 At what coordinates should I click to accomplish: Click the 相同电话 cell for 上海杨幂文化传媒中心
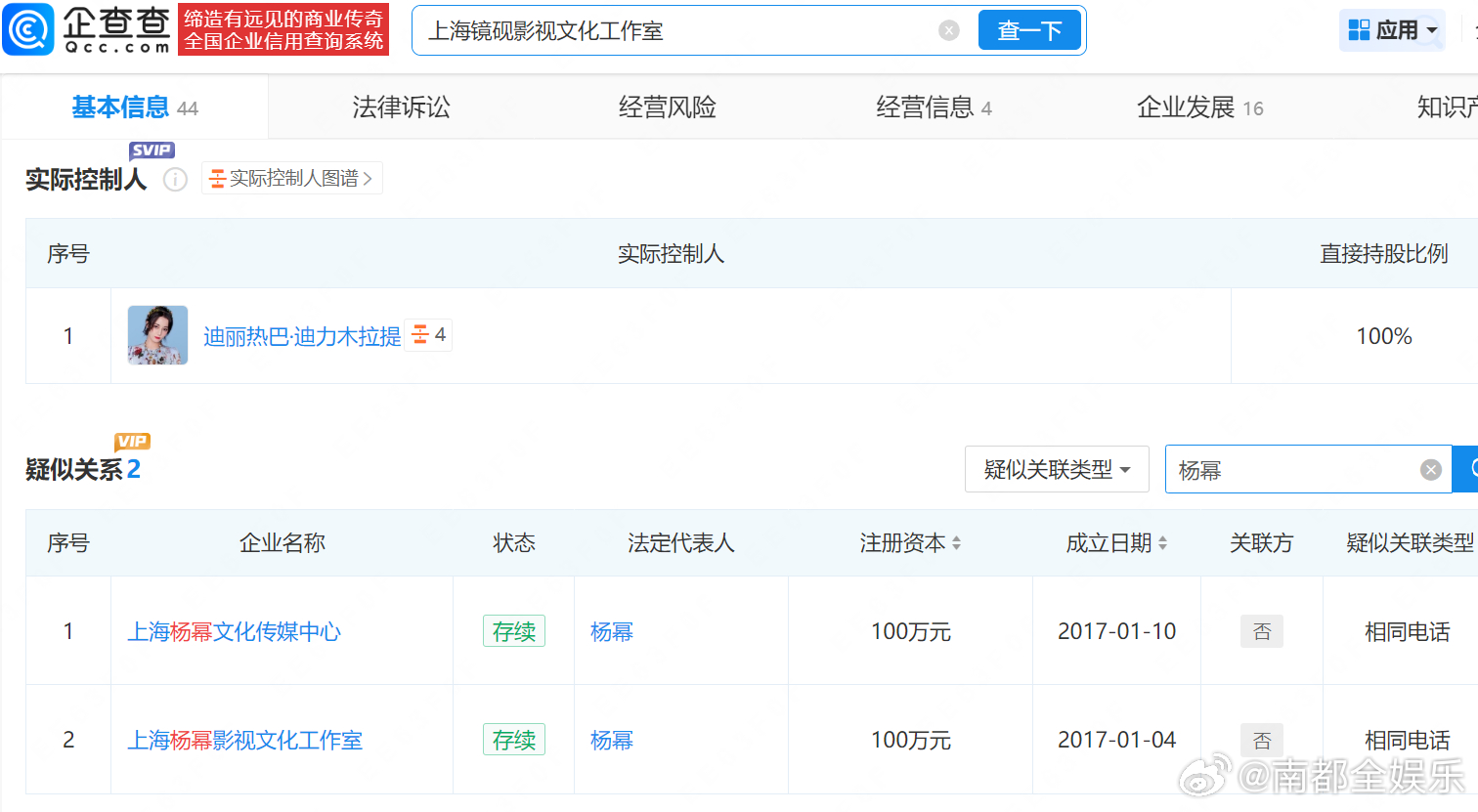tap(1408, 632)
